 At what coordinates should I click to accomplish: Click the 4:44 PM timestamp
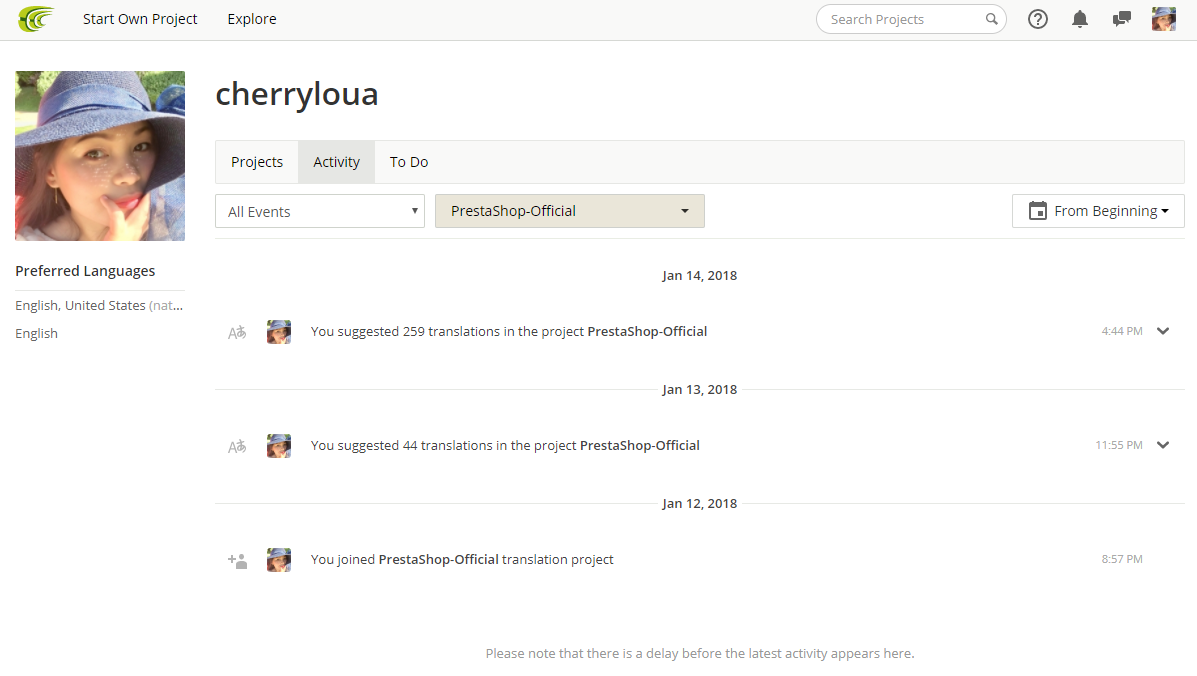1121,331
